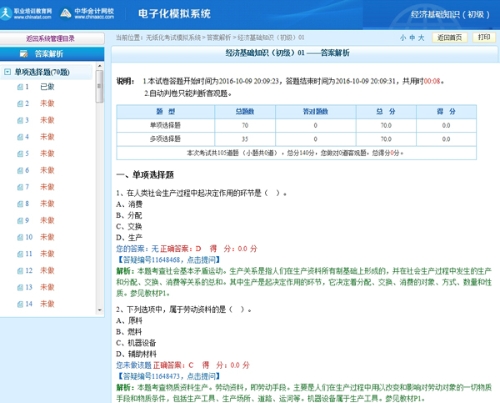Open question 12 marked 未做

tap(47, 271)
